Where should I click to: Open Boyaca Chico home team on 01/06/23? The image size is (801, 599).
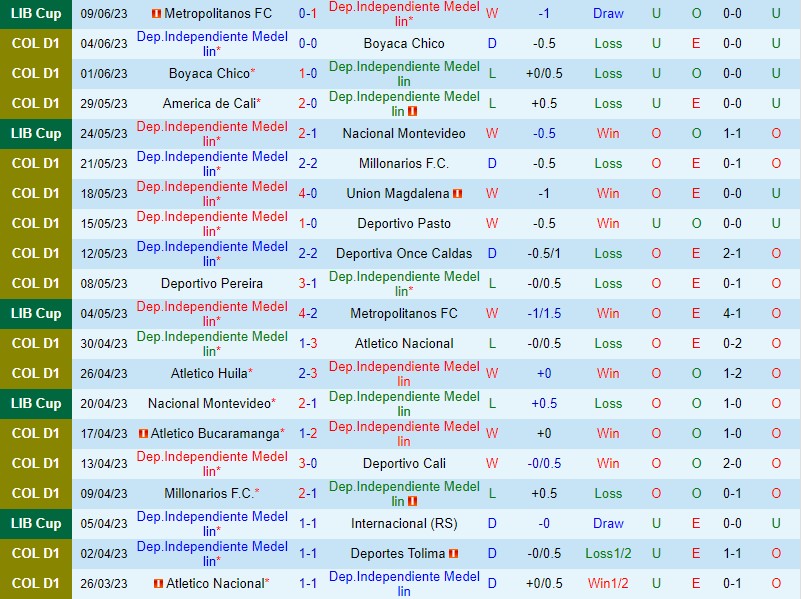(x=209, y=74)
